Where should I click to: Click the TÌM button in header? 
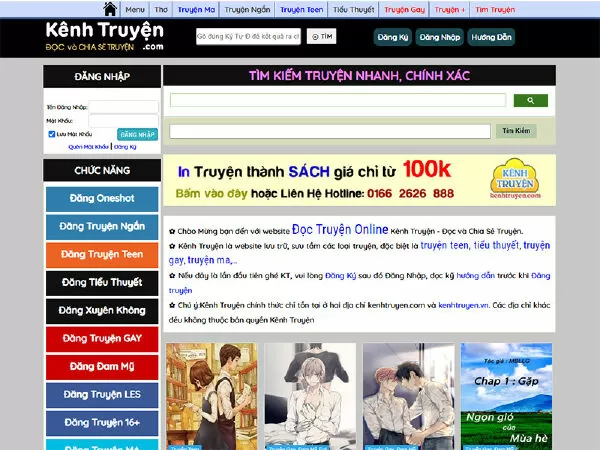click(321, 36)
